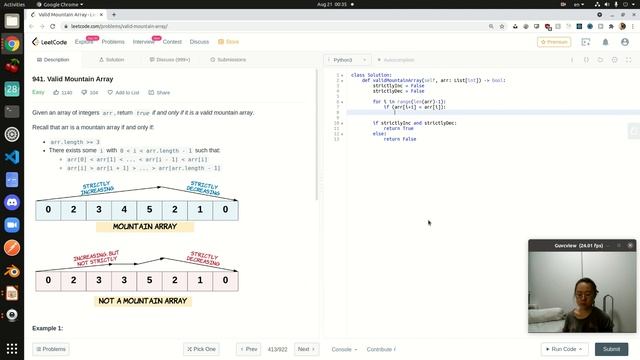Open the Run Code dropdown
The image size is (640, 360).
click(564, 349)
